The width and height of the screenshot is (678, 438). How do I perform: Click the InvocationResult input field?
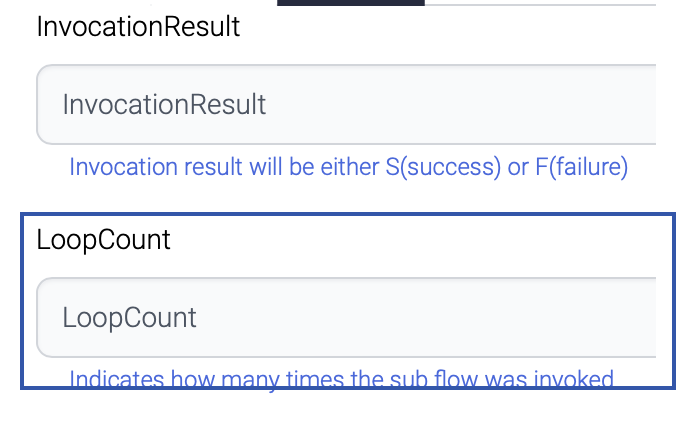(345, 105)
